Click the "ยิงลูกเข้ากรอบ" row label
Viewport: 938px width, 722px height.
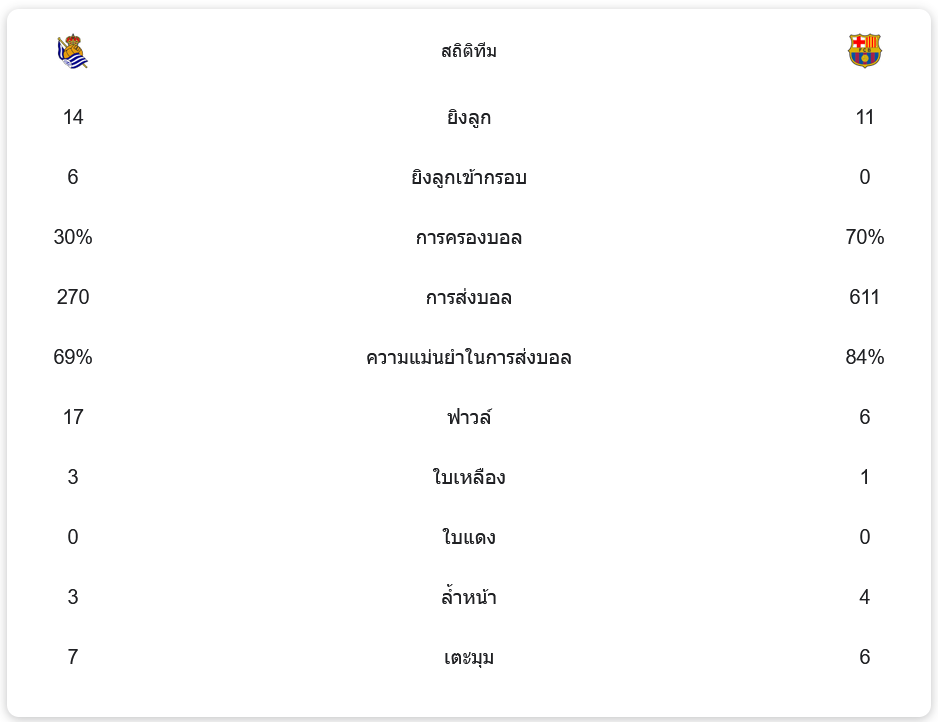468,178
